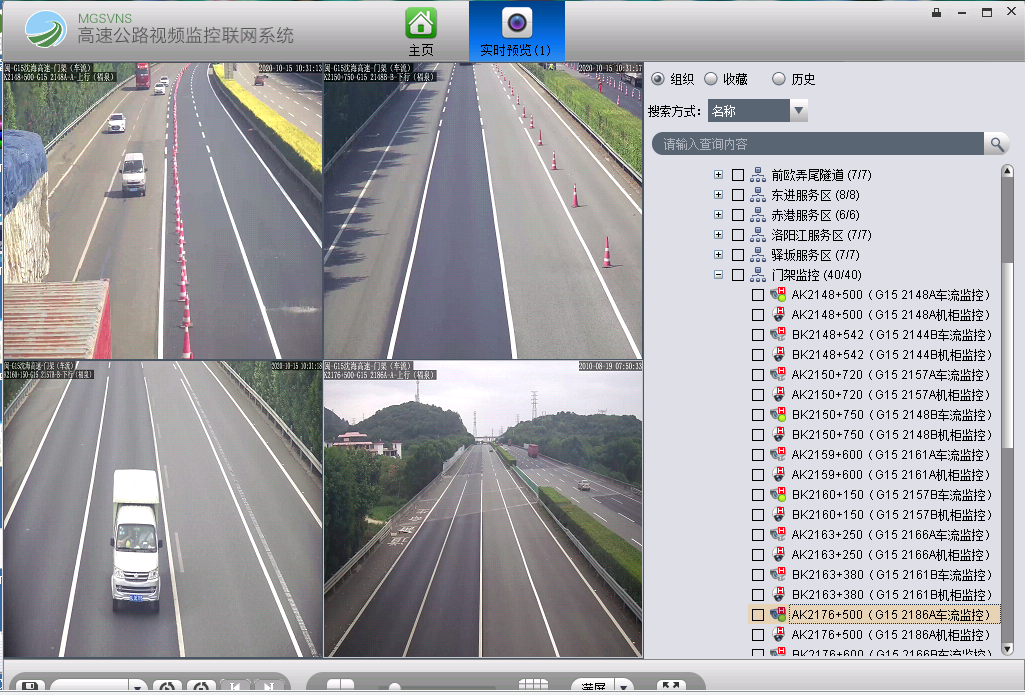Collapse the 门架监控 tree node
The width and height of the screenshot is (1025, 695).
[718, 275]
